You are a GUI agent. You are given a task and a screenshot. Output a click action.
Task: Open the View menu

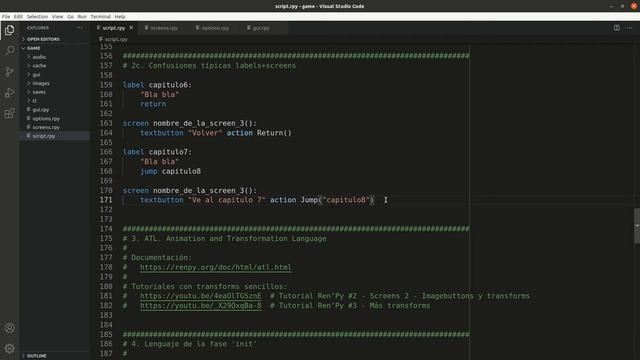[x=58, y=17]
